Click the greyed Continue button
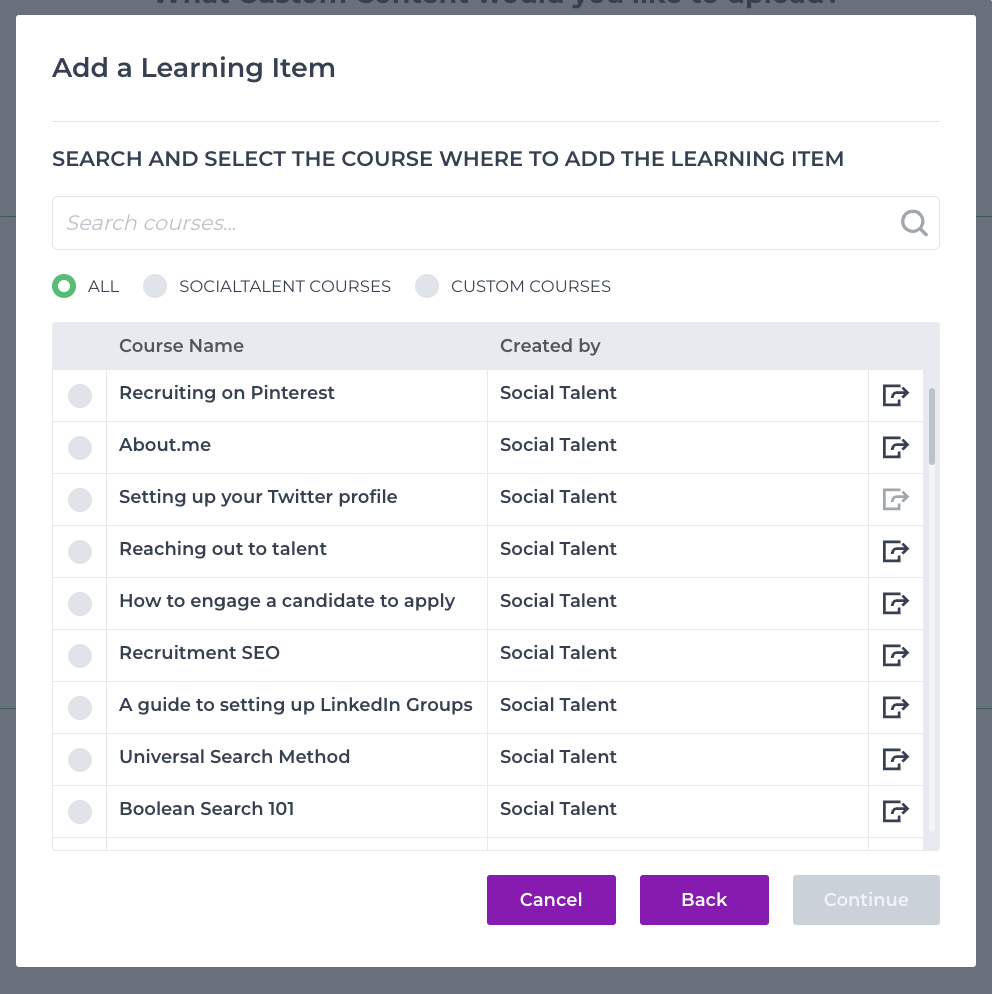Image resolution: width=992 pixels, height=994 pixels. tap(866, 900)
